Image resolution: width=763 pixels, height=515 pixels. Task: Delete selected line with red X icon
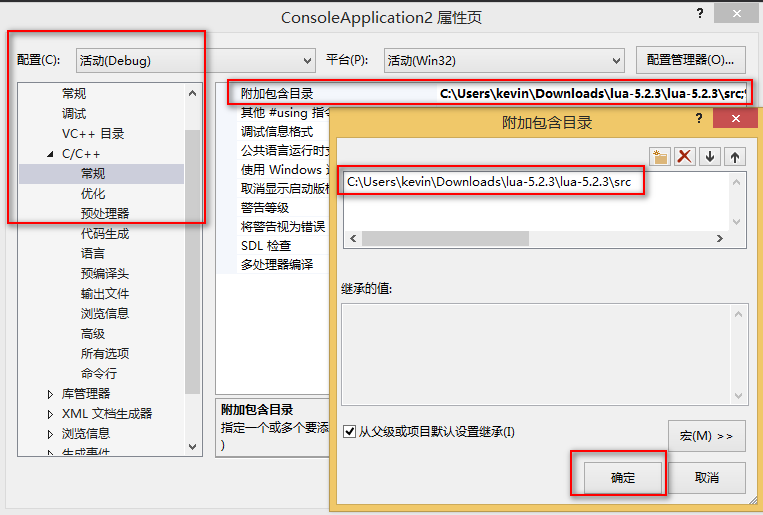coord(685,157)
